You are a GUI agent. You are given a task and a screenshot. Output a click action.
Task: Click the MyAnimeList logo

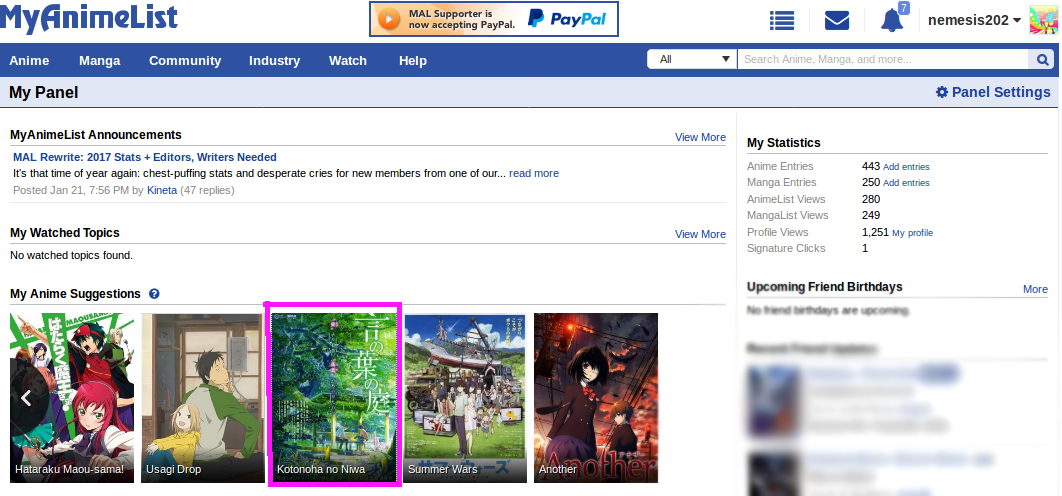90,18
